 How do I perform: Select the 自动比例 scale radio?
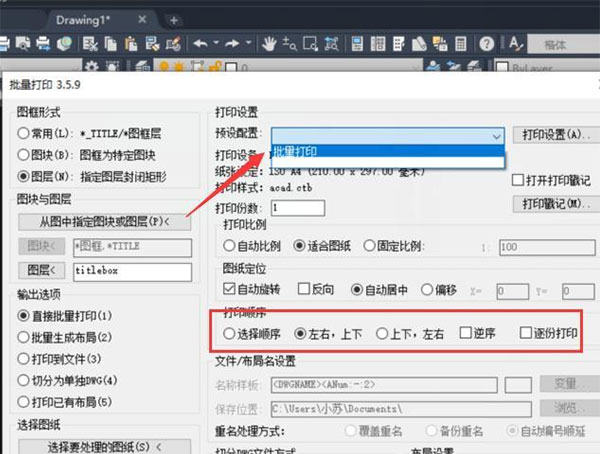pyautogui.click(x=229, y=245)
